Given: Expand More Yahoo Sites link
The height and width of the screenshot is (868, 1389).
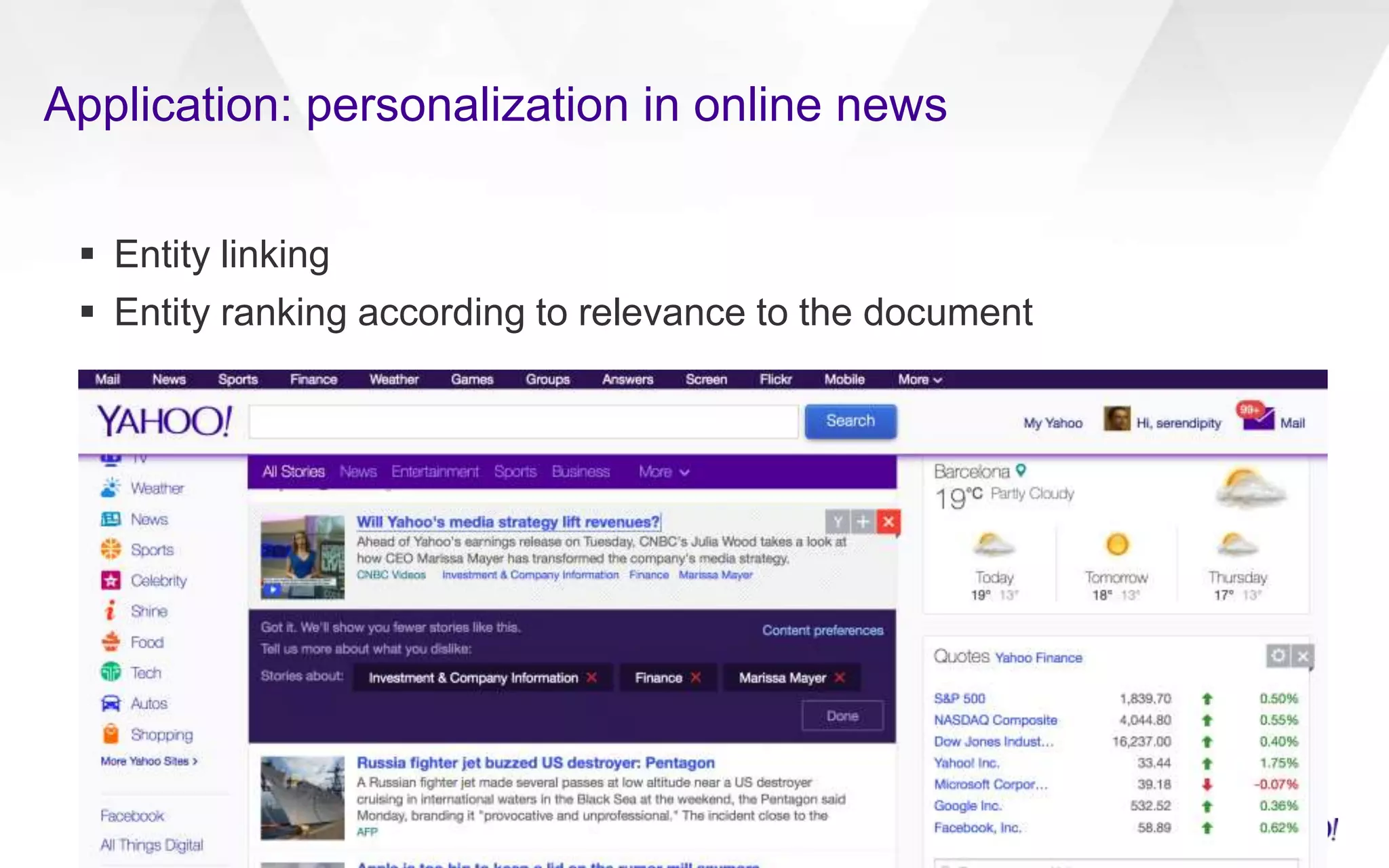Looking at the screenshot, I should click(x=149, y=762).
